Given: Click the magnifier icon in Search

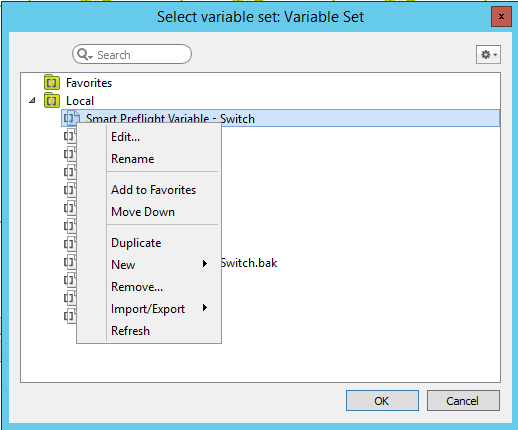Looking at the screenshot, I should pos(83,54).
